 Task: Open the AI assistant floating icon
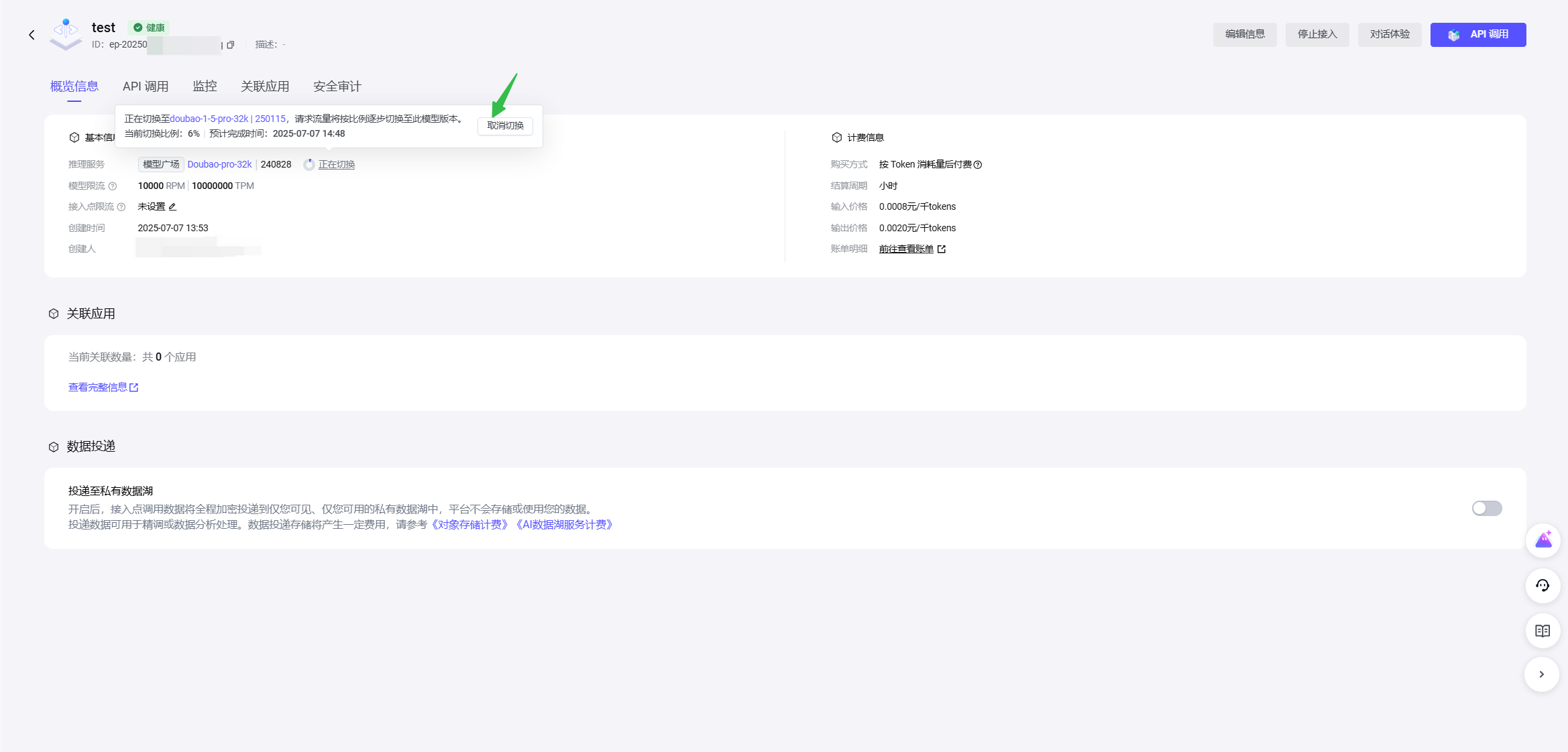(1543, 540)
